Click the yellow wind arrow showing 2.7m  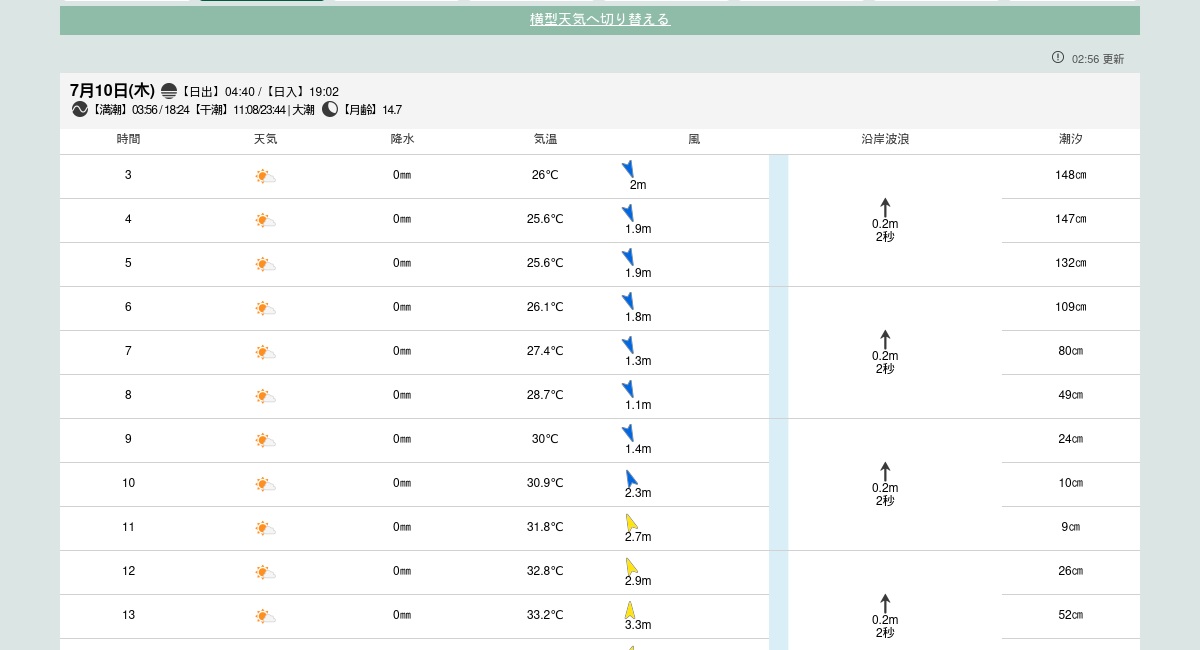[631, 522]
